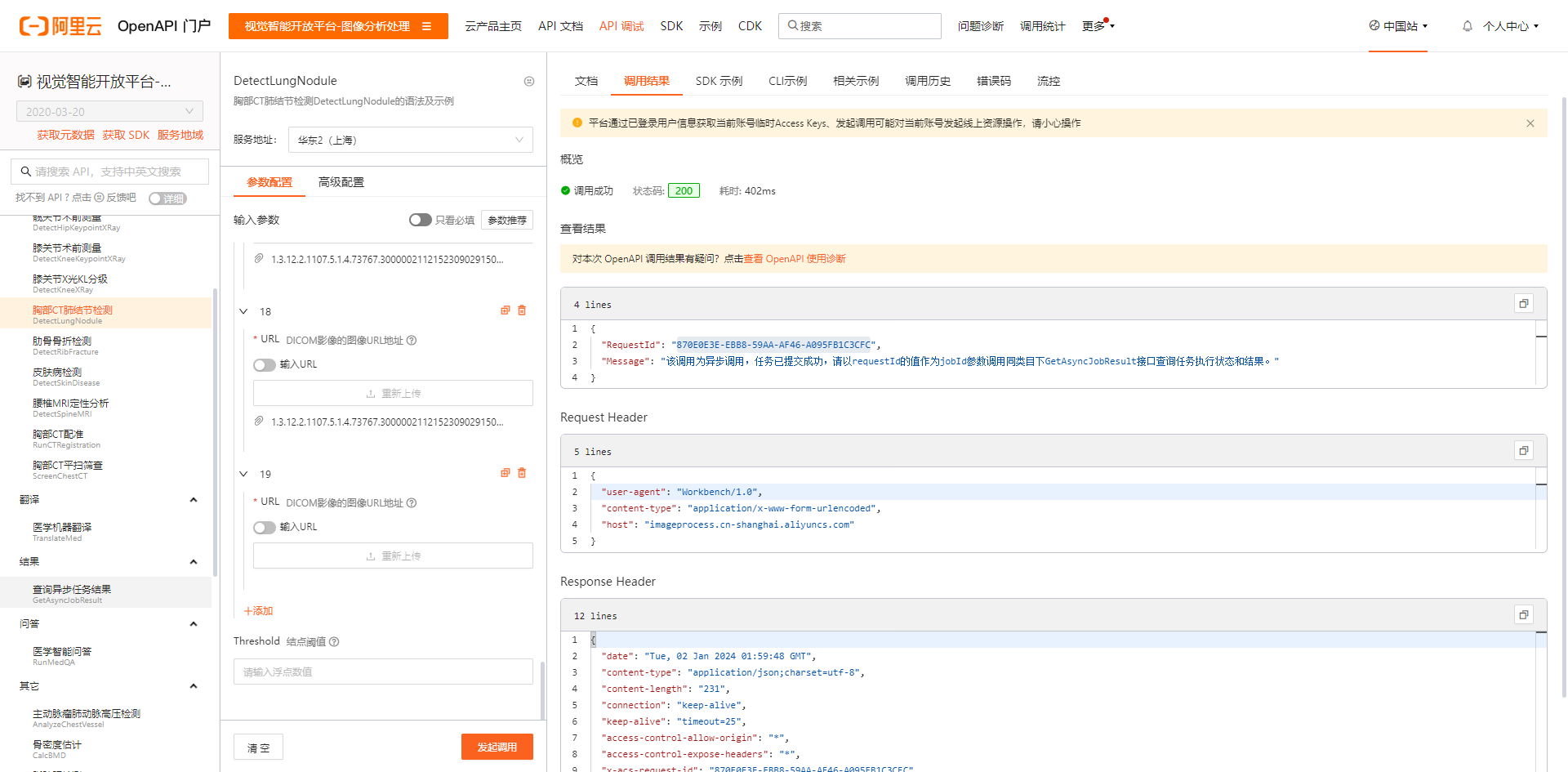
Task: Toggle the 详细 switch
Action: coord(167,199)
